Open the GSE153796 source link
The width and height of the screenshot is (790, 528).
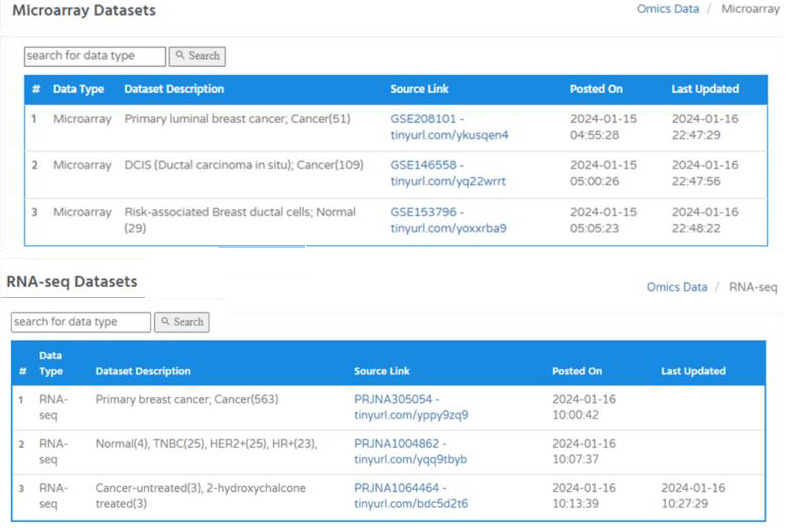coord(448,220)
